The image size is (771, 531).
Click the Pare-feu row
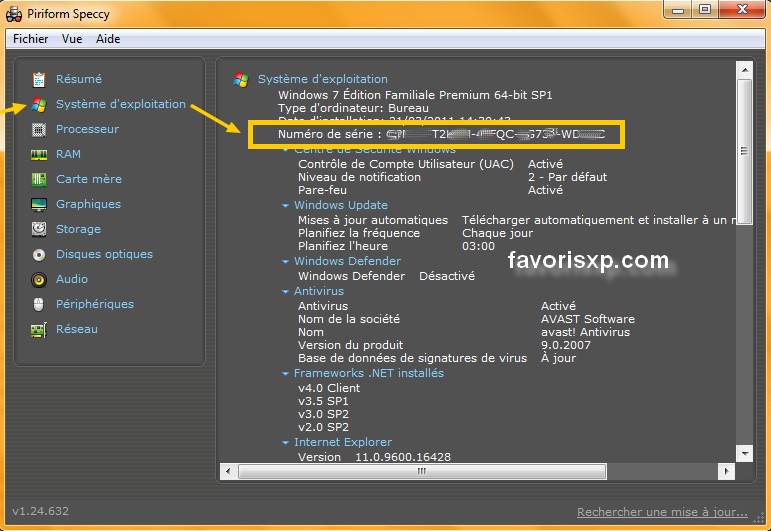(430, 190)
